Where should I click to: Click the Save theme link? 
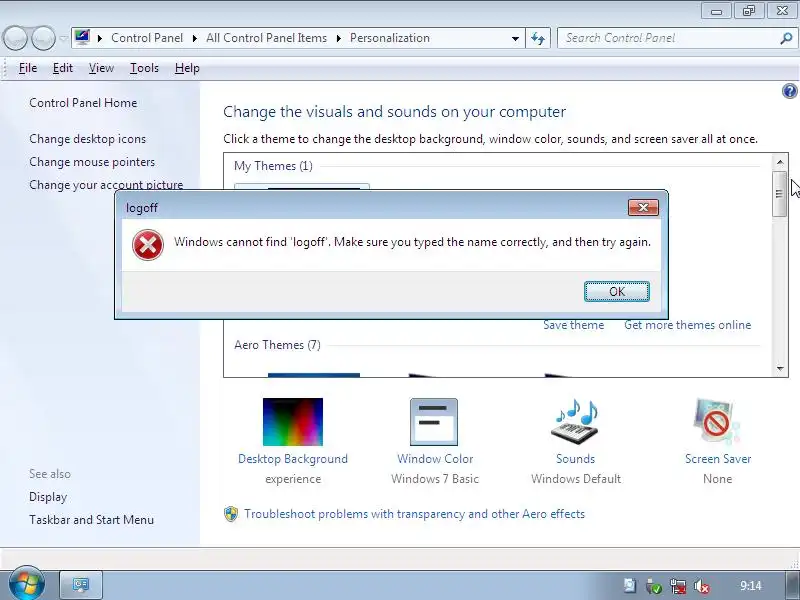point(573,325)
